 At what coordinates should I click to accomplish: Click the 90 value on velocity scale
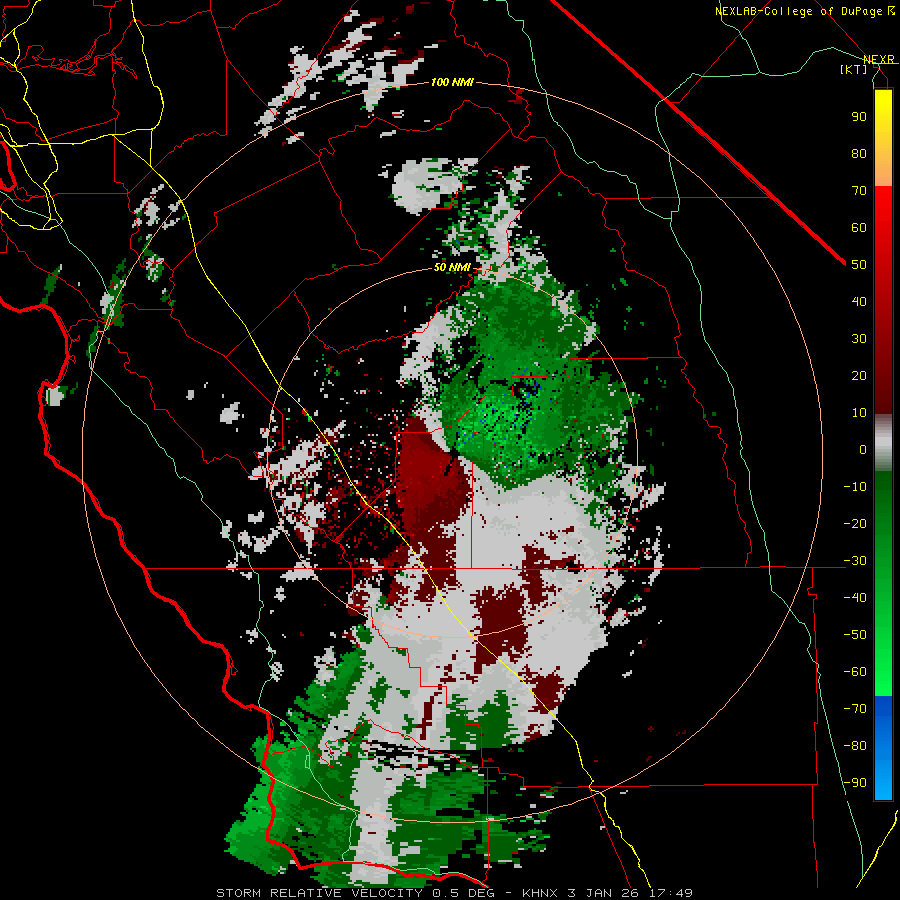(859, 117)
